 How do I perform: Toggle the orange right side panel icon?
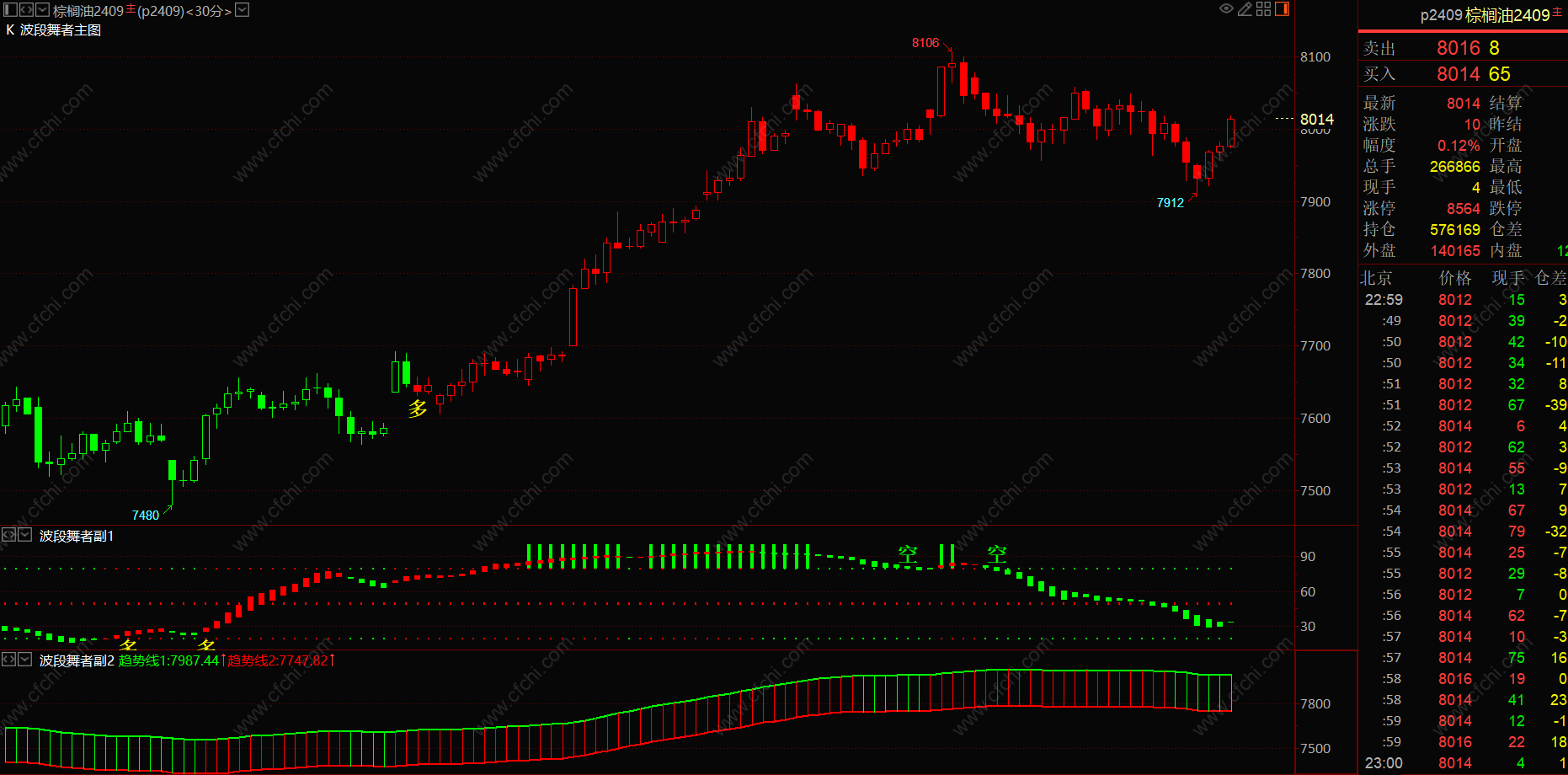click(1282, 8)
